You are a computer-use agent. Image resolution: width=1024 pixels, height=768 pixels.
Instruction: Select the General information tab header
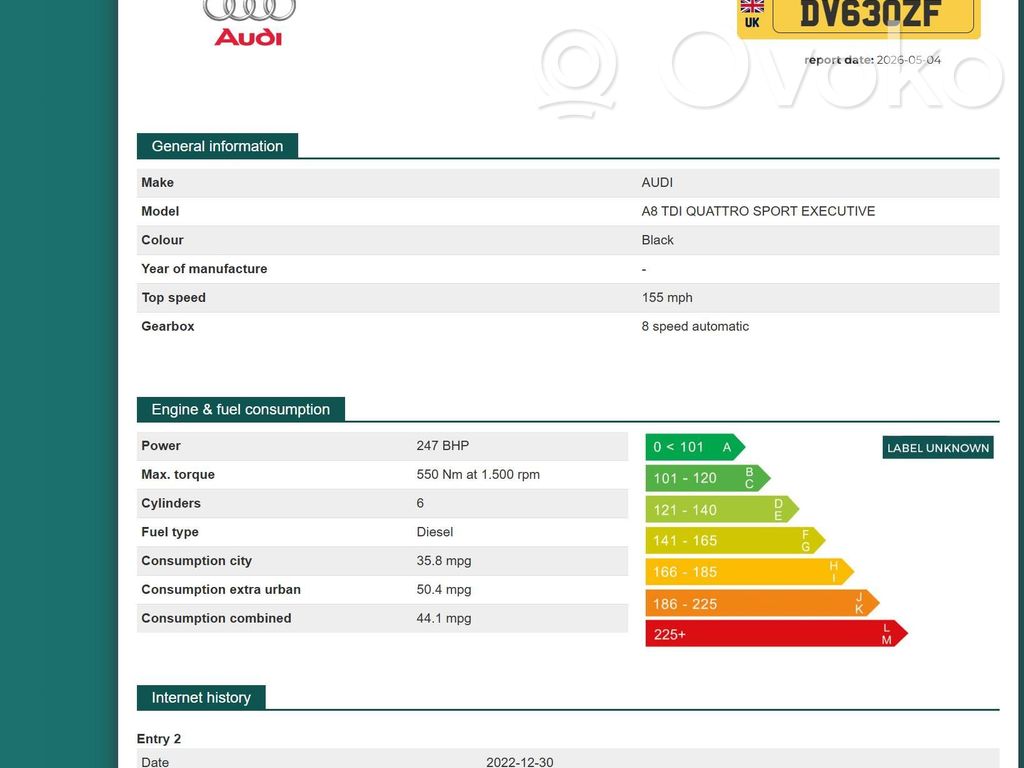(217, 146)
